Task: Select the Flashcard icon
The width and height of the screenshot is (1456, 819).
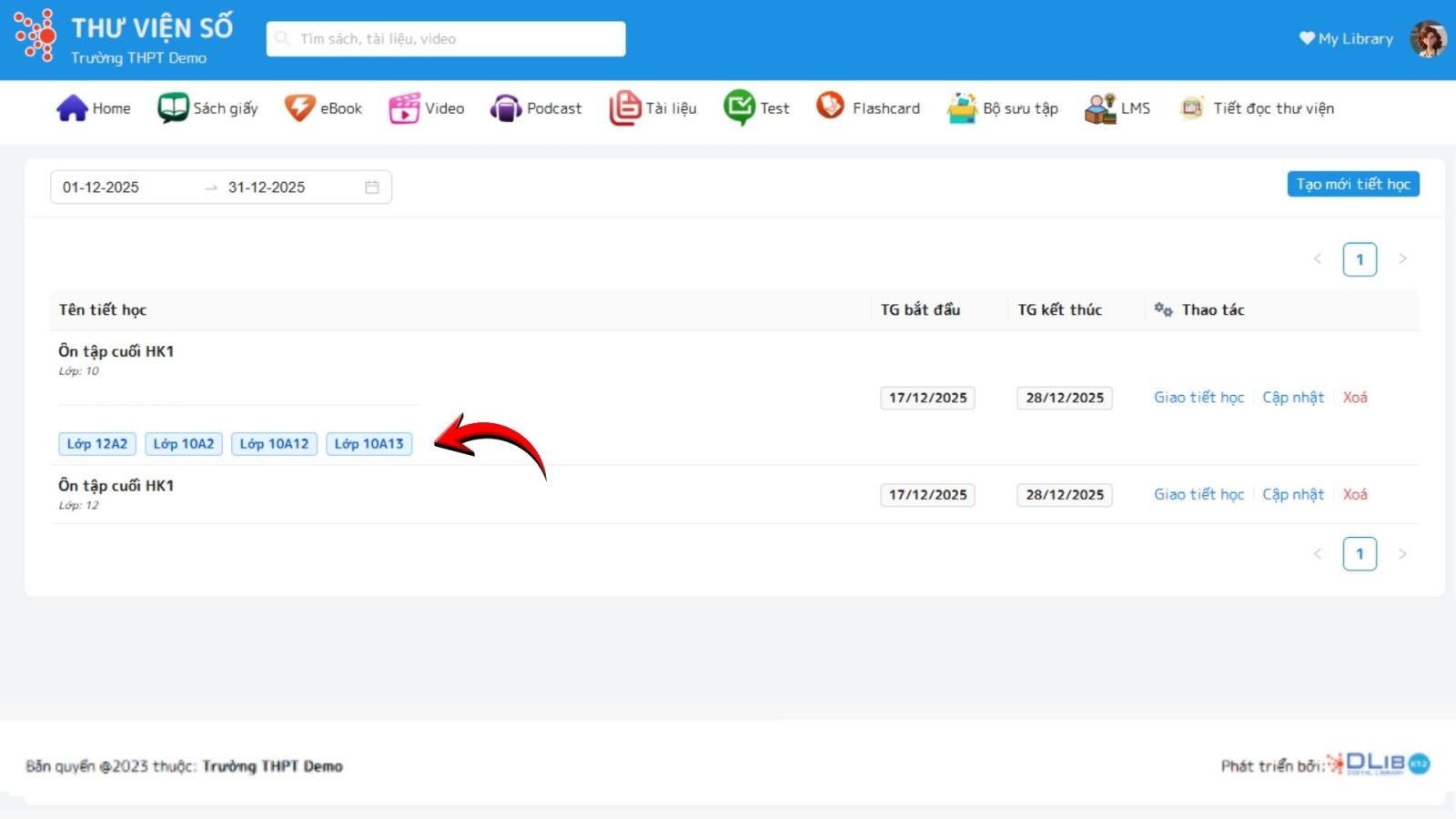Action: tap(830, 106)
